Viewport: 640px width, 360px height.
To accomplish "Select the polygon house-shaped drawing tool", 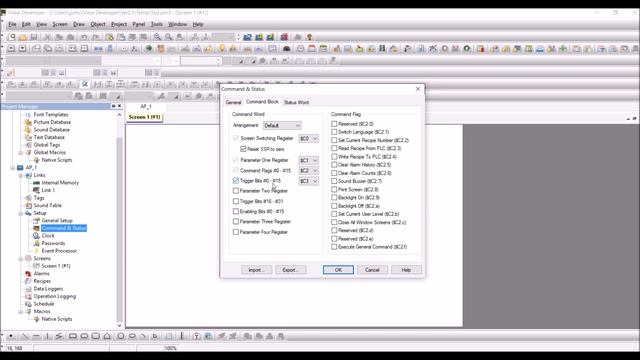I will 107,336.
